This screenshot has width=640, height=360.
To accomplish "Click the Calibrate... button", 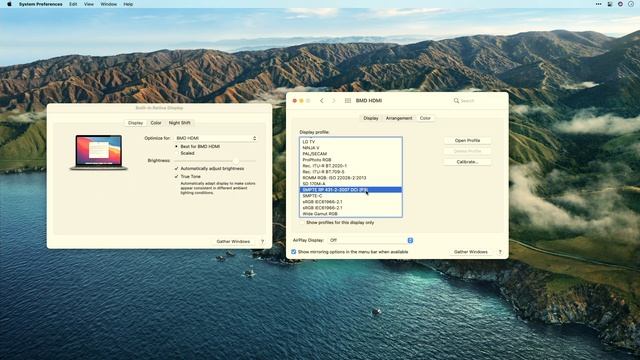I will click(x=467, y=162).
